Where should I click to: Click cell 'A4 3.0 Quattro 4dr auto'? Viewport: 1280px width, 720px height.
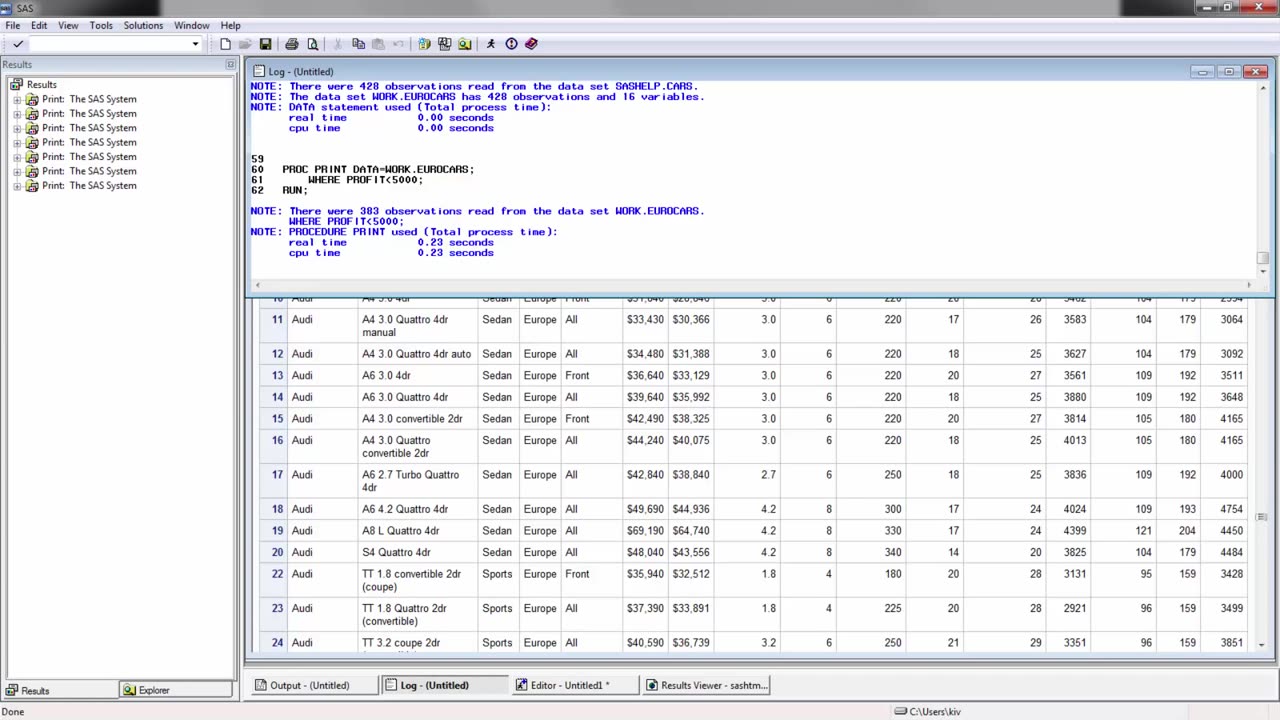[416, 354]
